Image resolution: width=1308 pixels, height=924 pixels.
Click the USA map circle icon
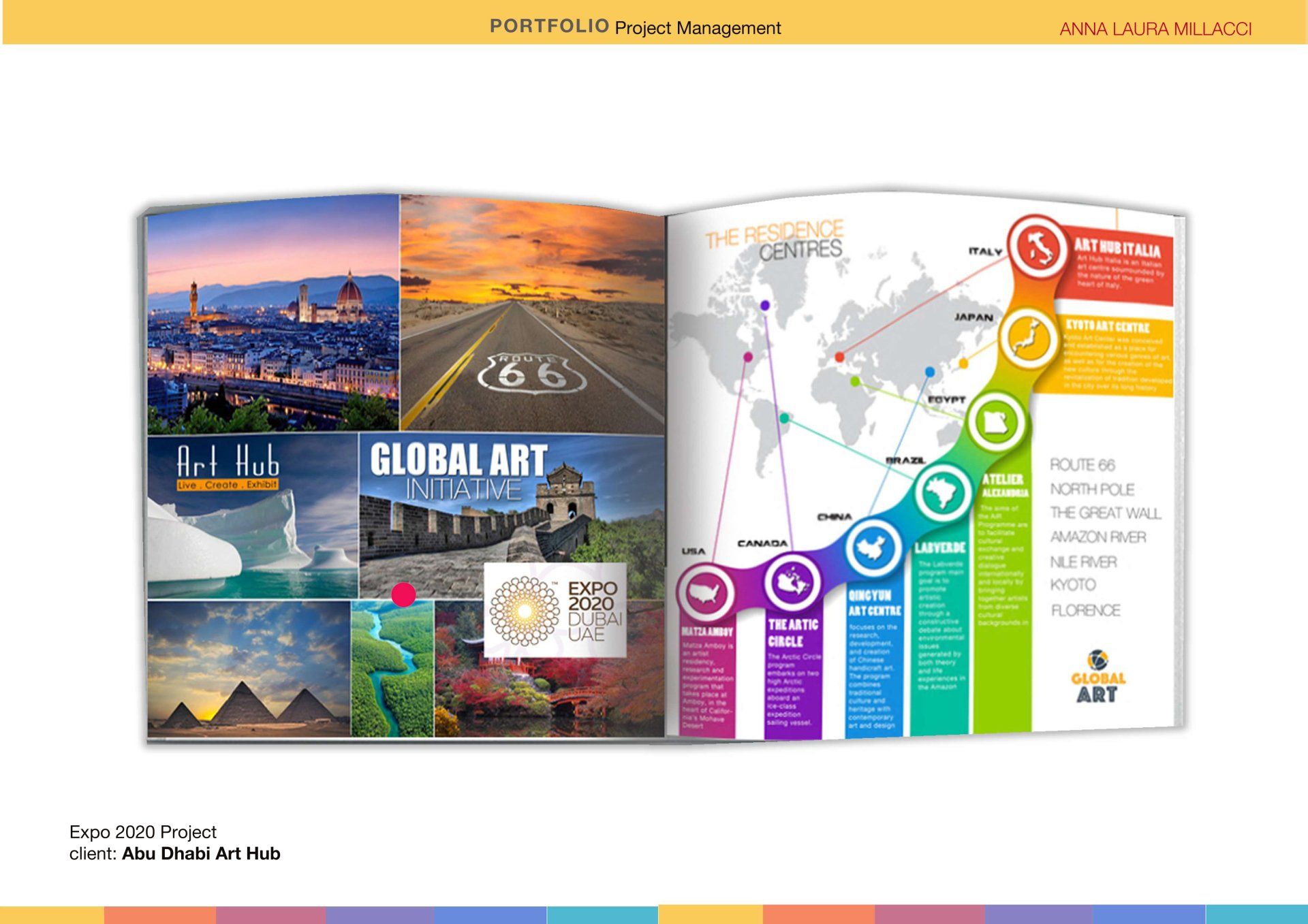(x=706, y=593)
